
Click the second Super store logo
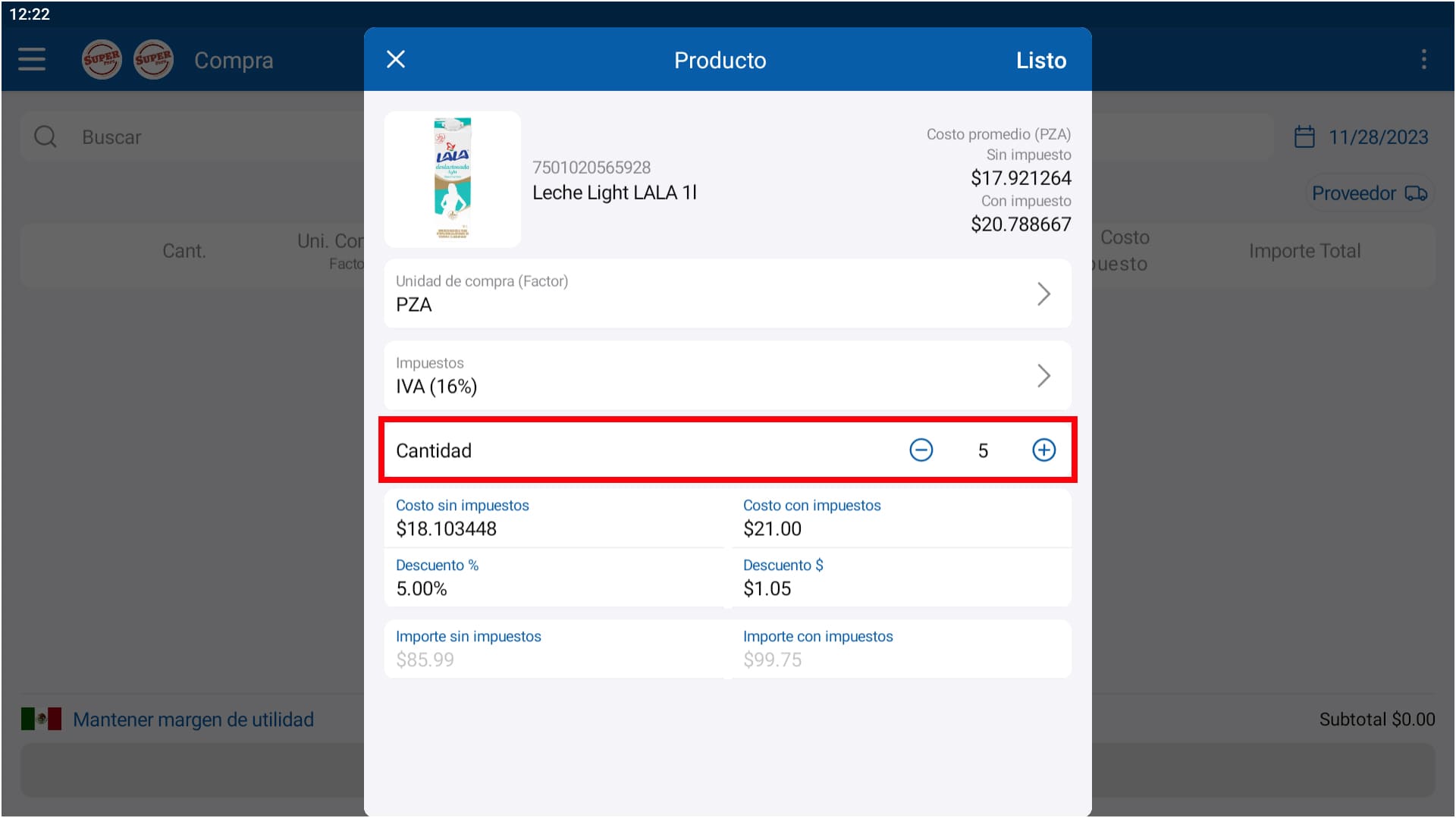click(x=153, y=59)
